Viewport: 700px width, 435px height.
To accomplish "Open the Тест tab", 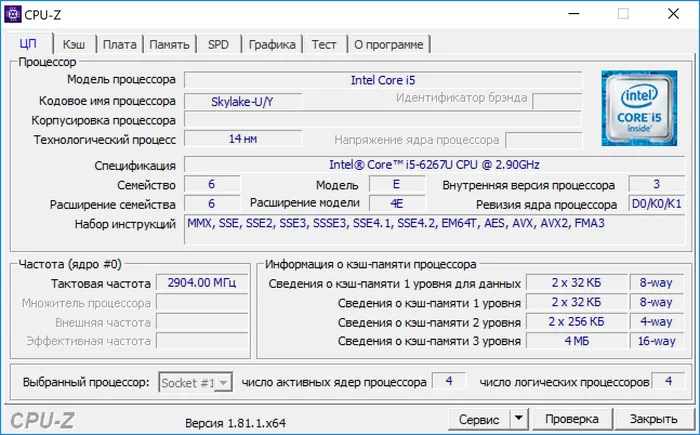I will click(x=324, y=44).
